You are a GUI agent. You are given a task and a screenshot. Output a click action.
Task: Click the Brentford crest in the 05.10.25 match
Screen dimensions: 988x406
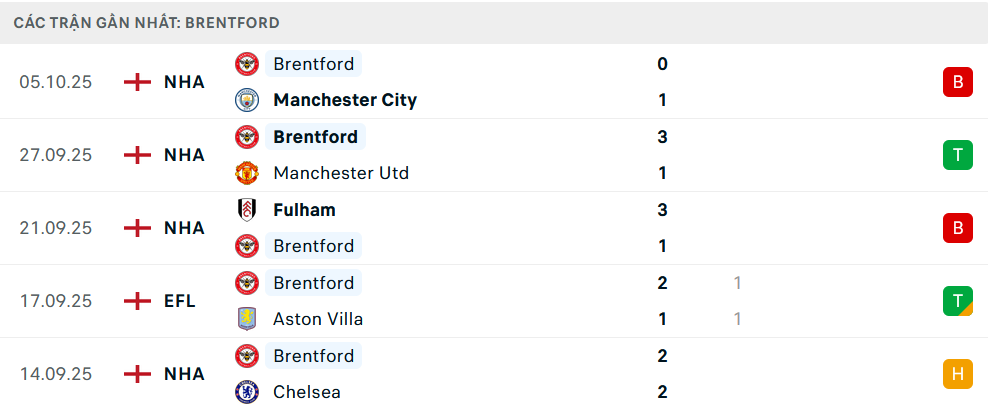point(246,64)
